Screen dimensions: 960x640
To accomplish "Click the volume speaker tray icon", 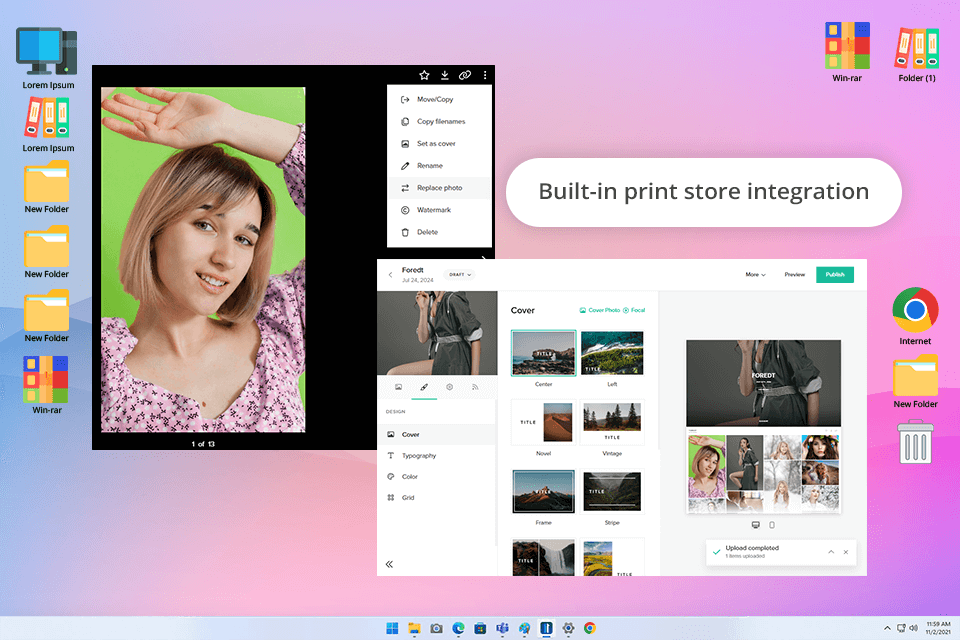I will tap(913, 628).
